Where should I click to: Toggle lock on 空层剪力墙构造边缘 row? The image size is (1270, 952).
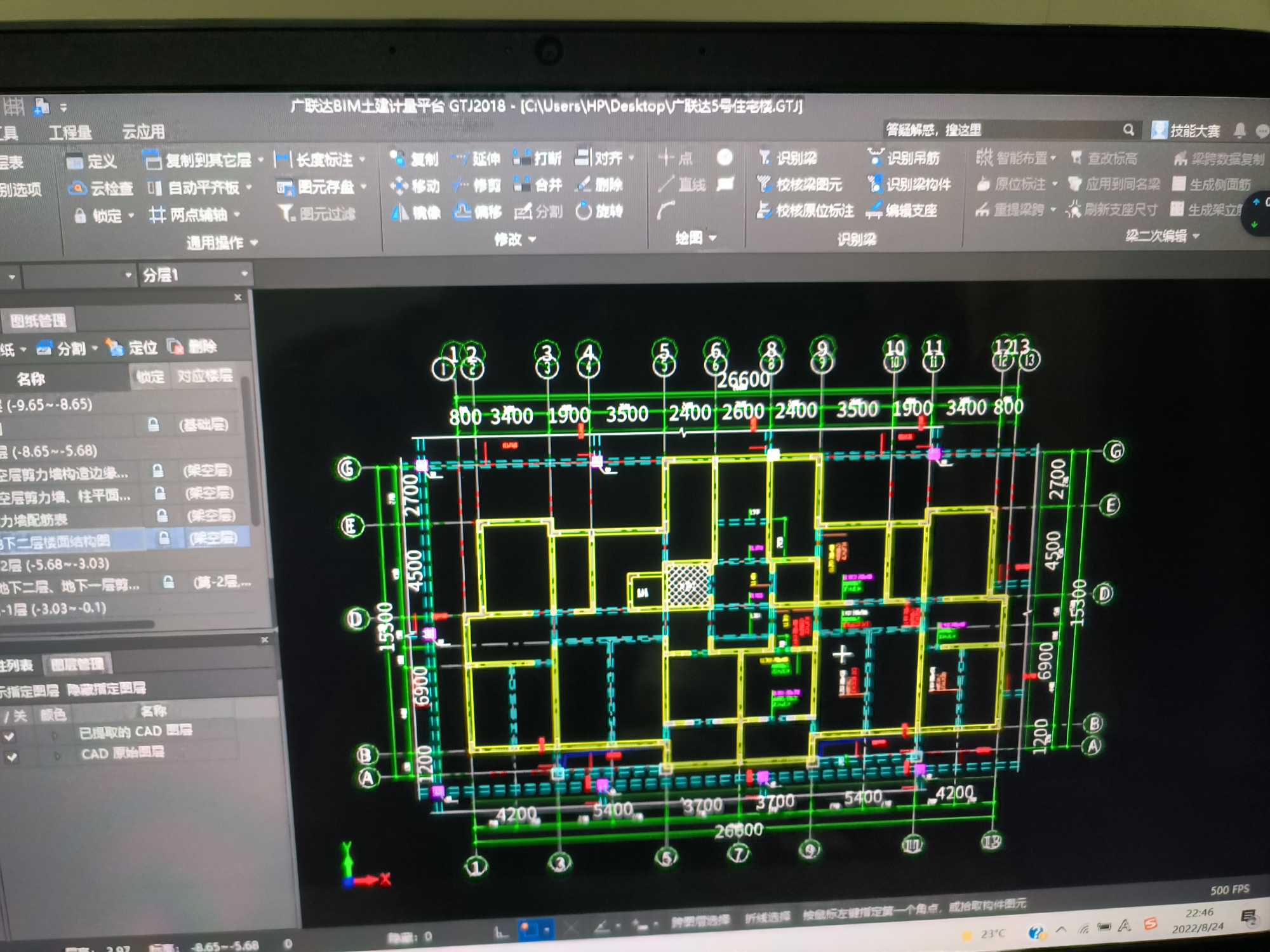pos(157,471)
